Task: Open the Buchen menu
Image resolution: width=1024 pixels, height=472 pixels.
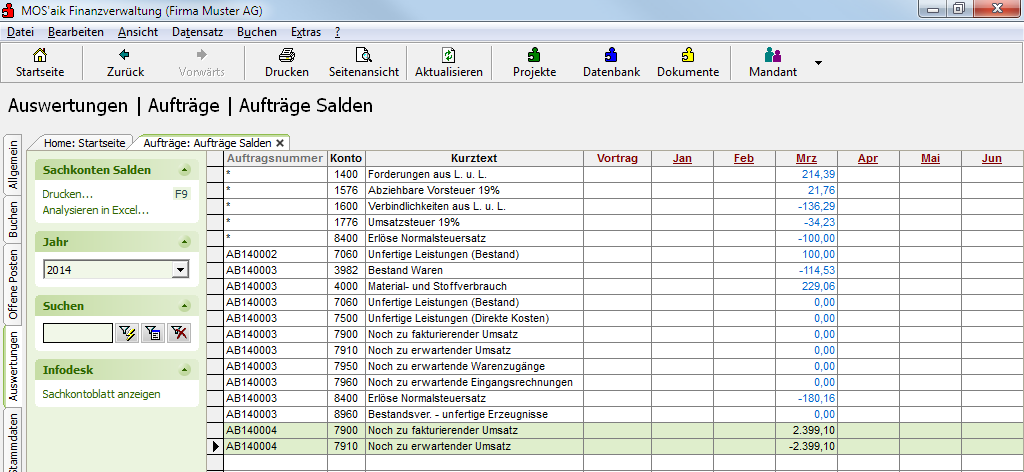Action: coord(257,32)
